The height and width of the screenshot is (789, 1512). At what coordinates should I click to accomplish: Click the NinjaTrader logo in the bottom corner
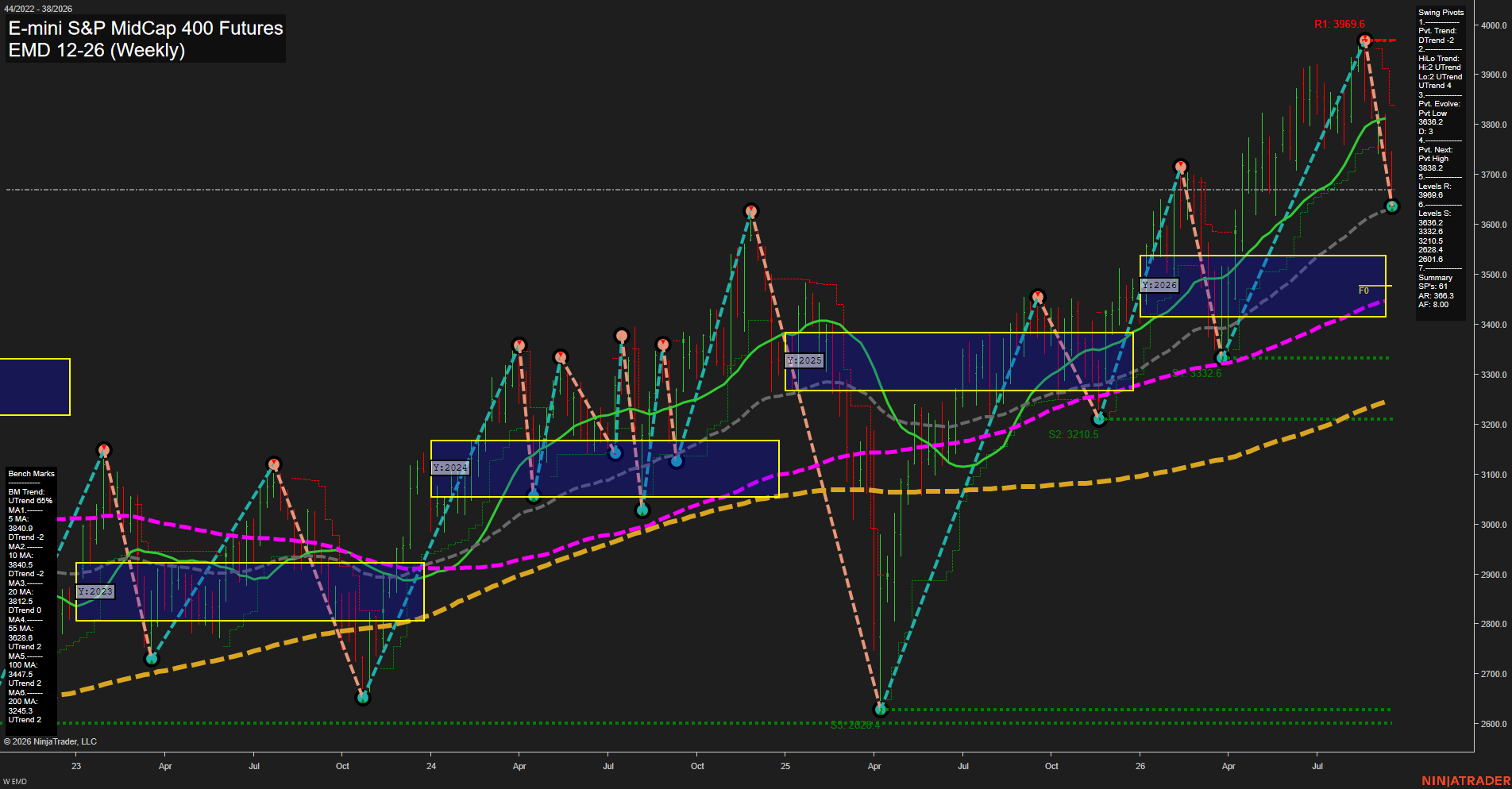point(1466,781)
